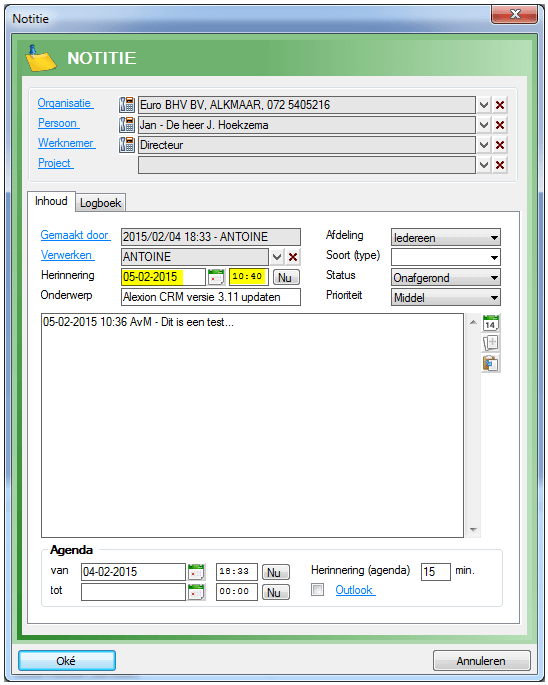The height and width of the screenshot is (685, 548).
Task: Follow the Verwerken link
Action: (x=67, y=255)
